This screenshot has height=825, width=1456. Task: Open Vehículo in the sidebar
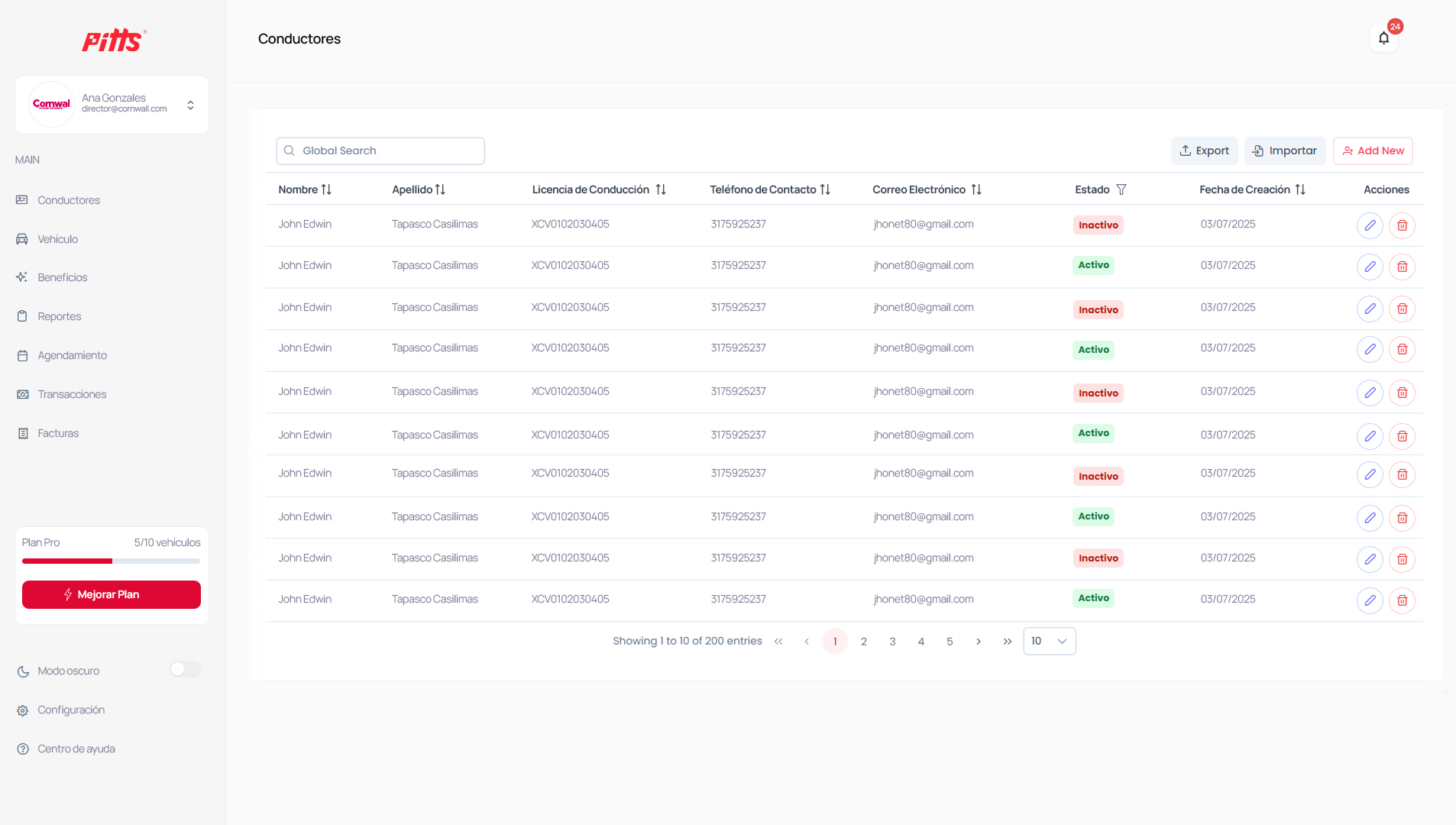point(58,239)
